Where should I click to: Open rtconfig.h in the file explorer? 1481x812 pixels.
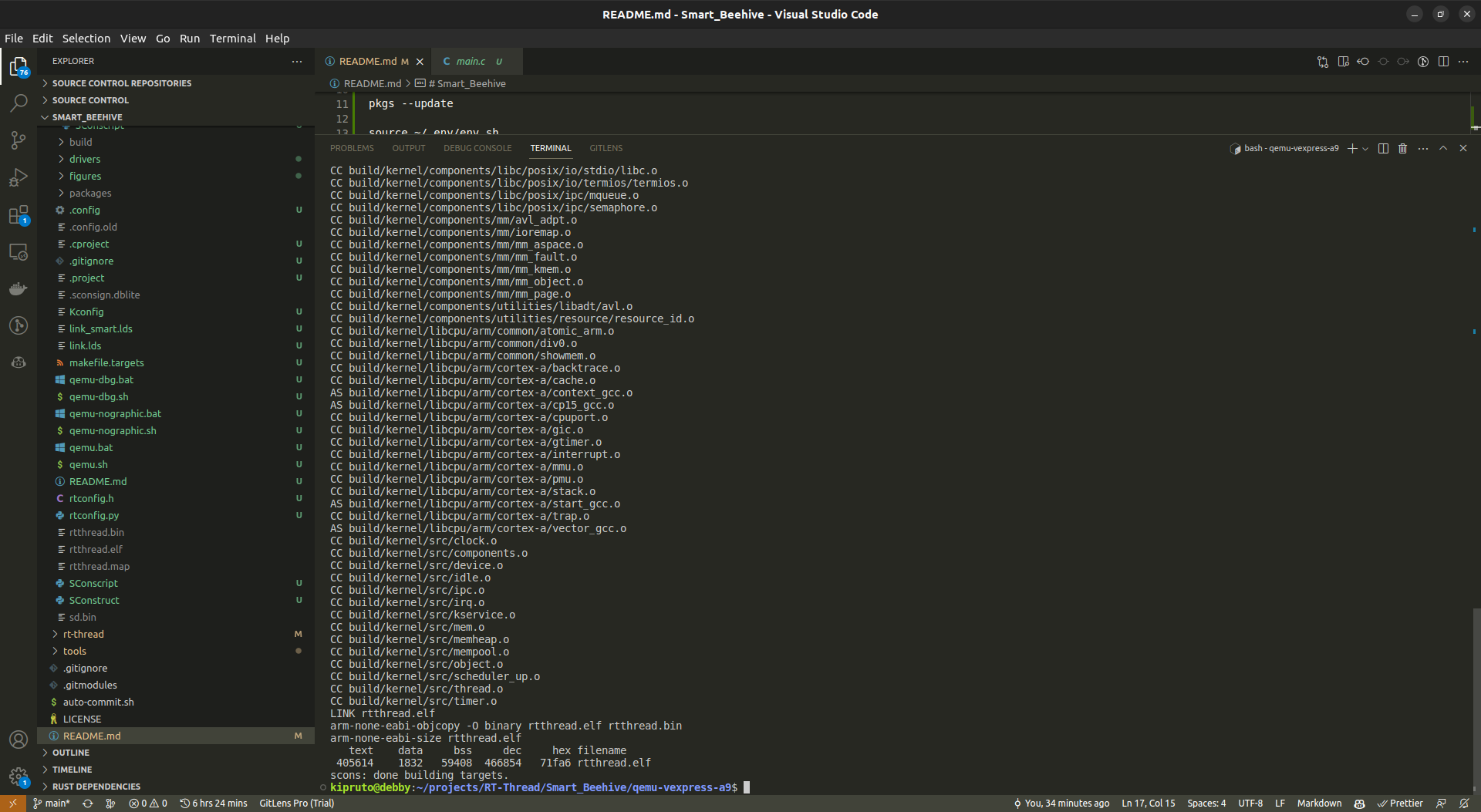91,498
